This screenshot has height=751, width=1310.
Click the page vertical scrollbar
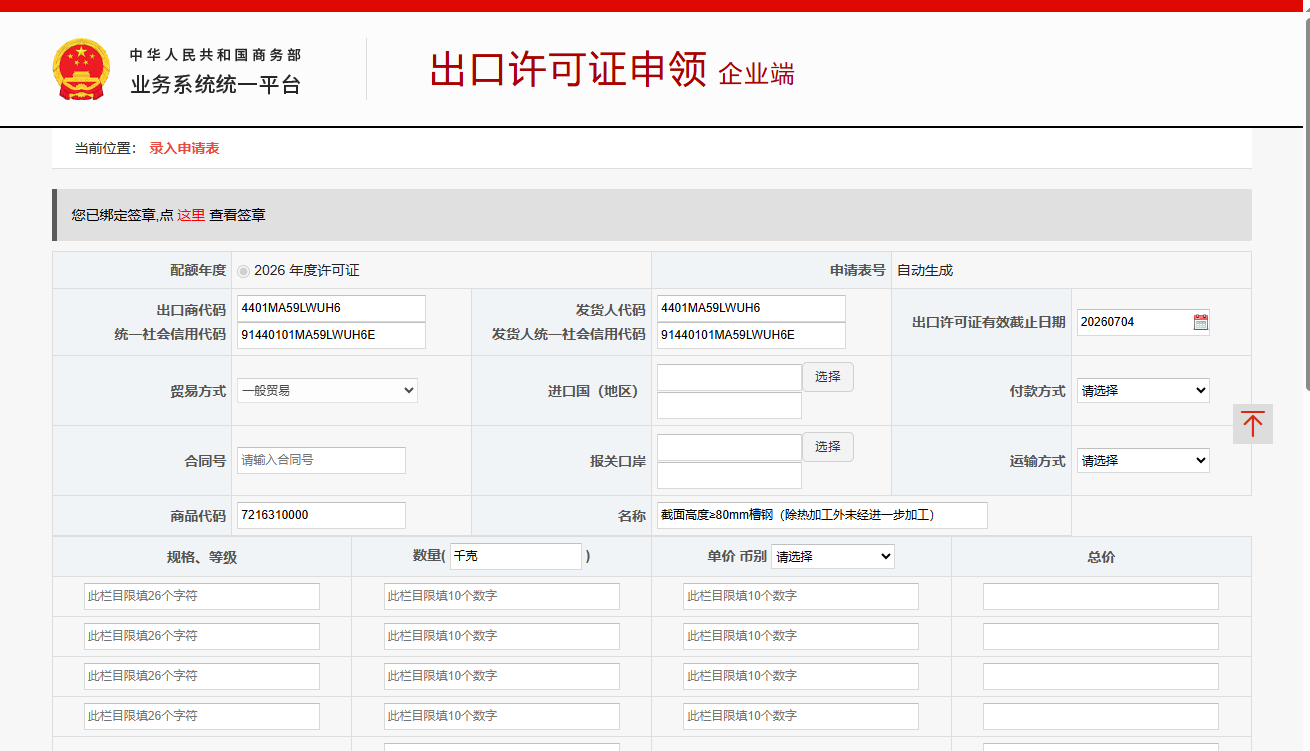1304,200
